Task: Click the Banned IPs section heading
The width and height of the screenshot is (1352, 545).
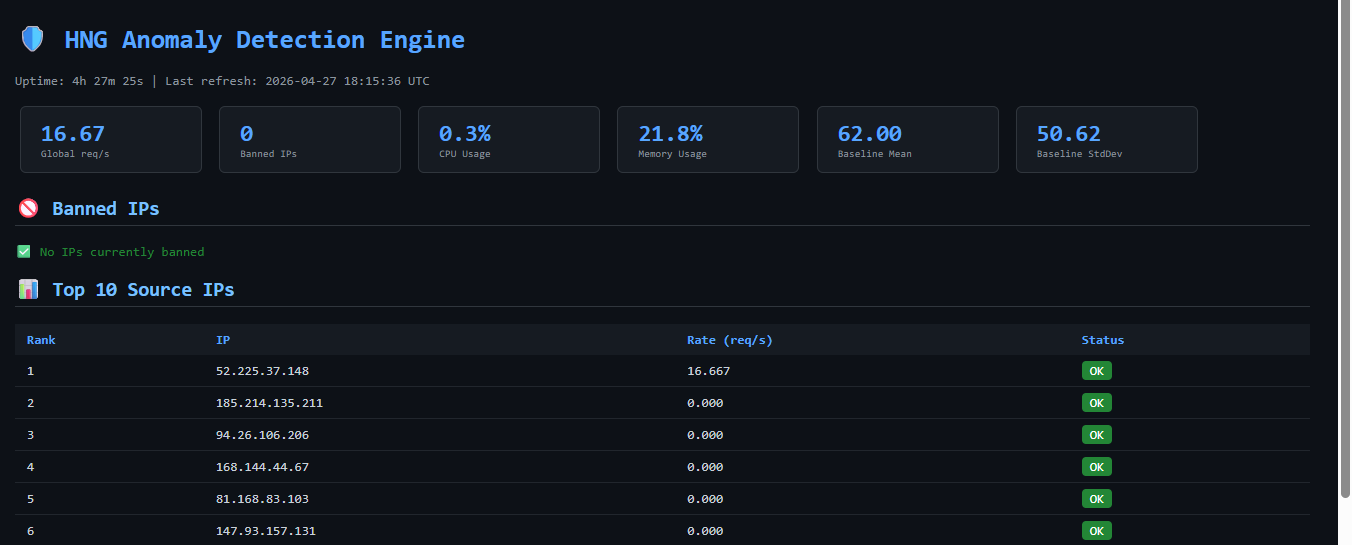Action: (x=105, y=209)
